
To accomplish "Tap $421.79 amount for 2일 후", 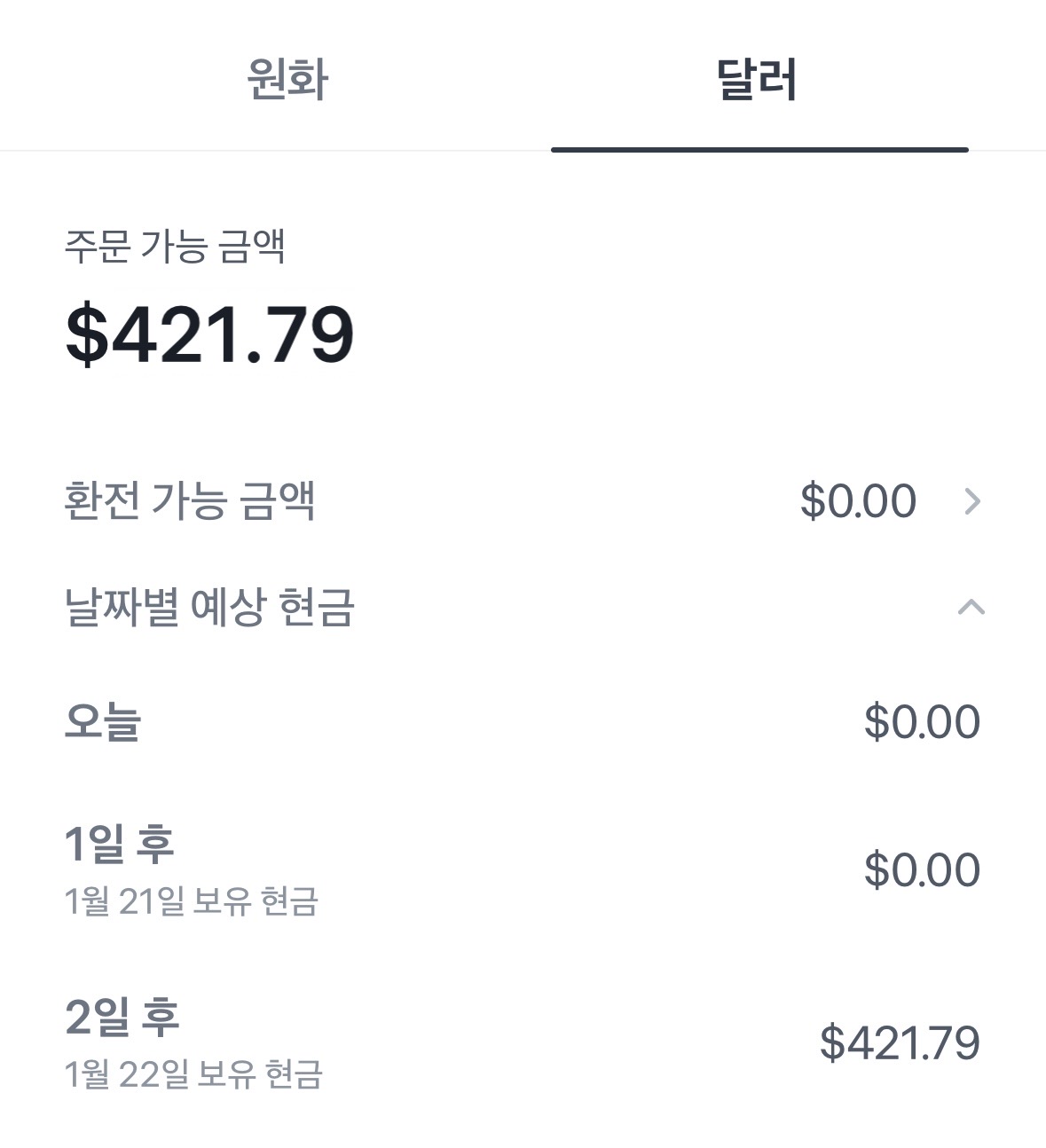I will pyautogui.click(x=900, y=1042).
